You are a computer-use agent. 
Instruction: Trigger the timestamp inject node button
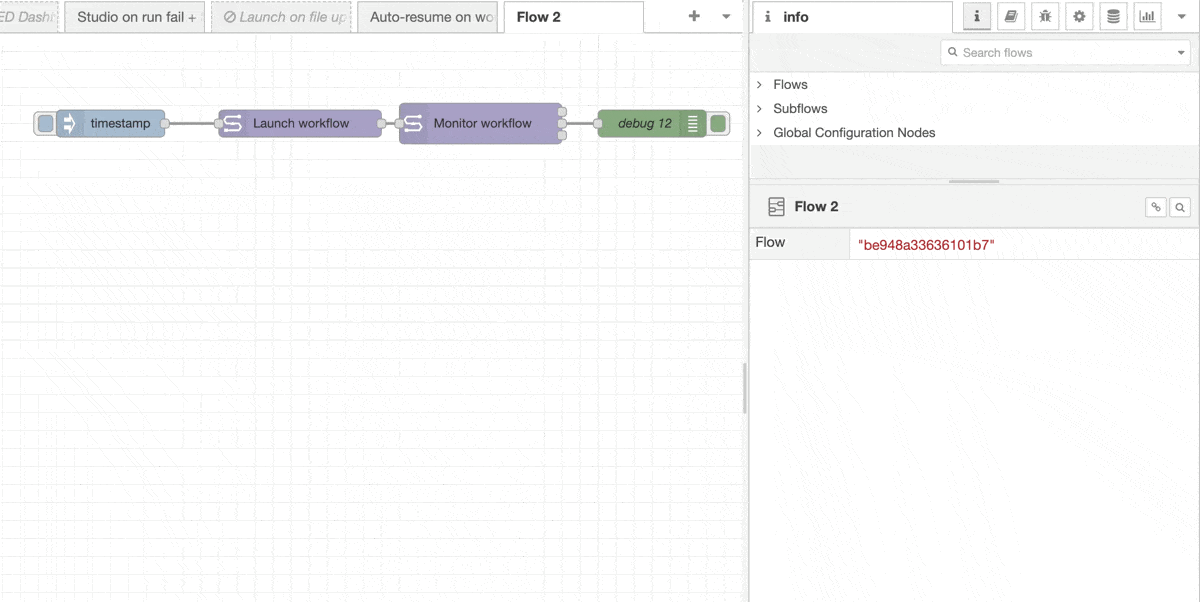tap(44, 123)
